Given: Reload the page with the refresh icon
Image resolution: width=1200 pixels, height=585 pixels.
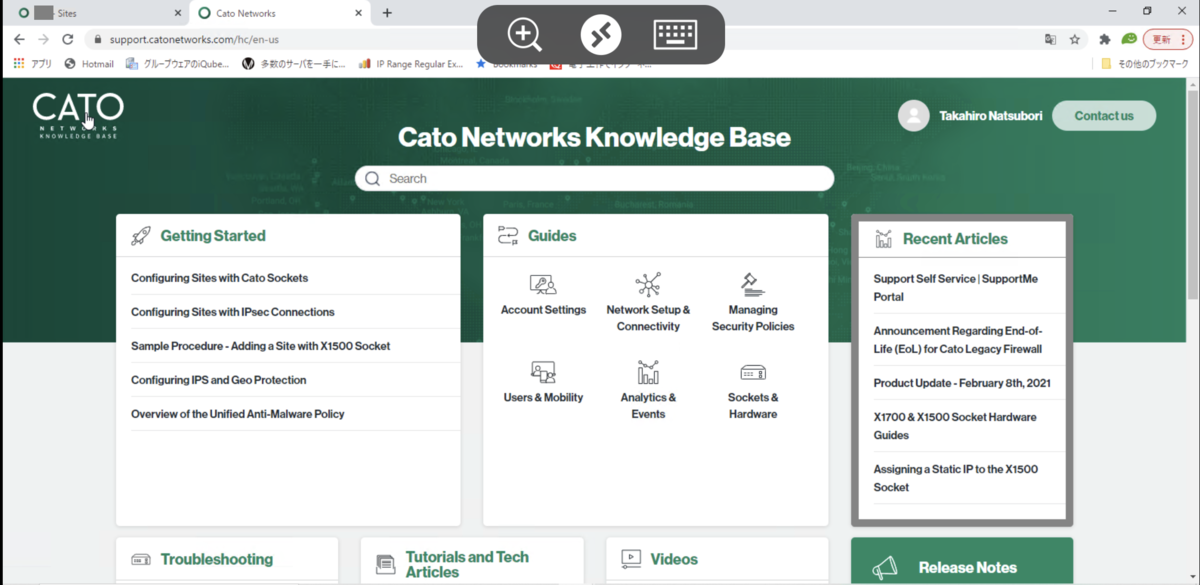Looking at the screenshot, I should click(x=68, y=39).
